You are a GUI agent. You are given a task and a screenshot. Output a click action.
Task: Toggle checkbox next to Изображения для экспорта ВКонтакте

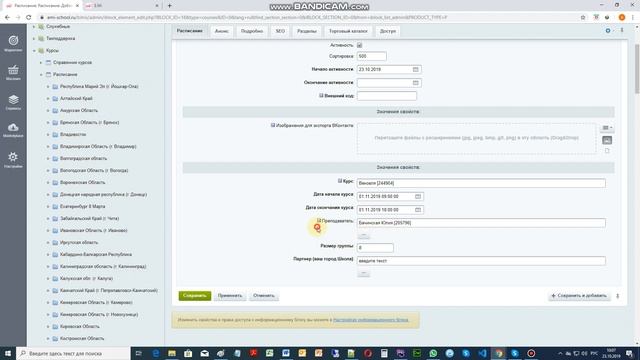coord(273,125)
